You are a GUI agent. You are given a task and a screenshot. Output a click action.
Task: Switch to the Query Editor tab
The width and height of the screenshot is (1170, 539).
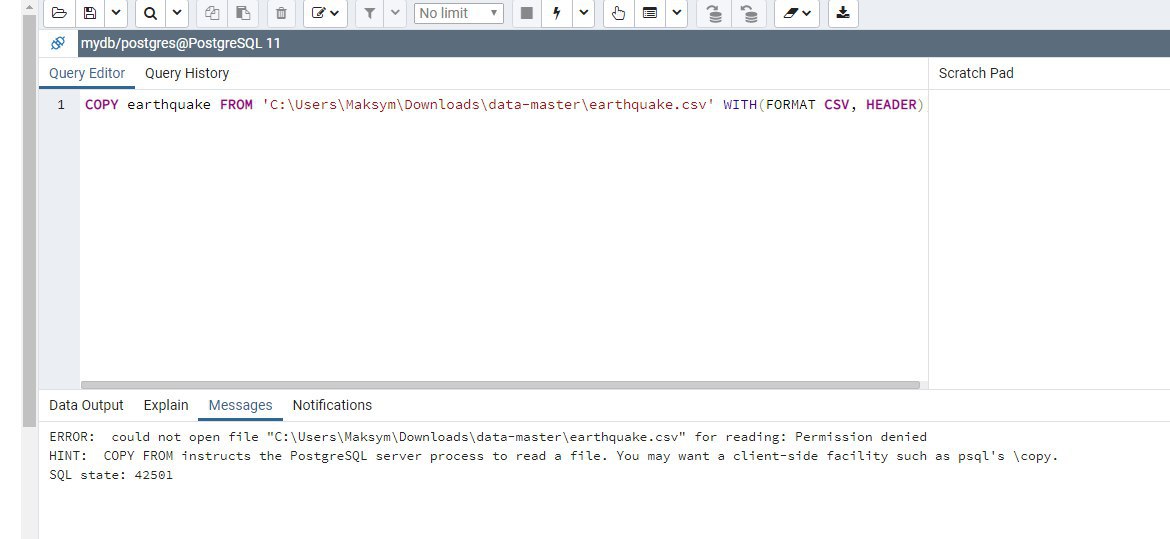pyautogui.click(x=87, y=73)
